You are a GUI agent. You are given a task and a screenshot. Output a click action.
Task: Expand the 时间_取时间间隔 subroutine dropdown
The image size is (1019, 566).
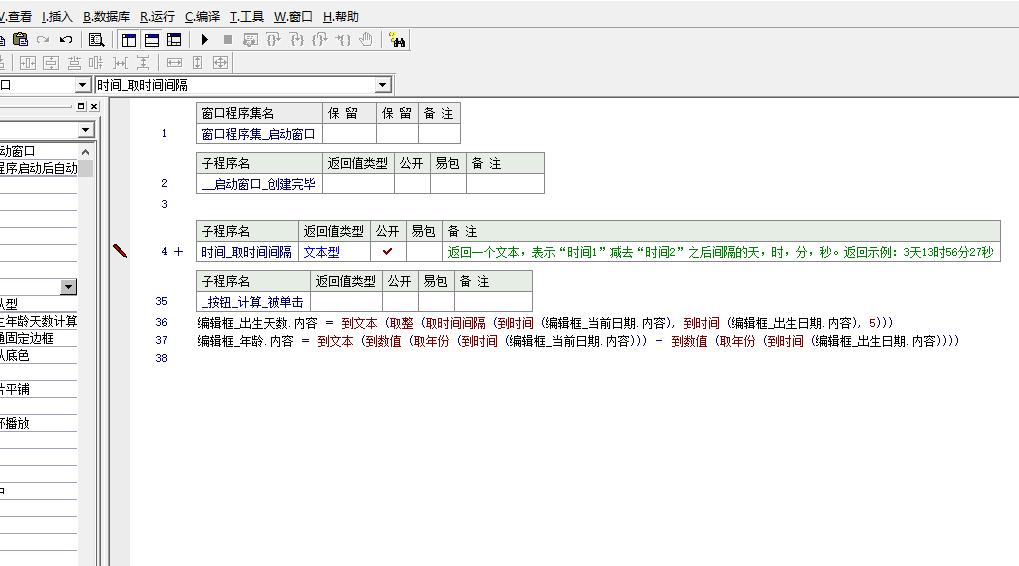click(383, 85)
